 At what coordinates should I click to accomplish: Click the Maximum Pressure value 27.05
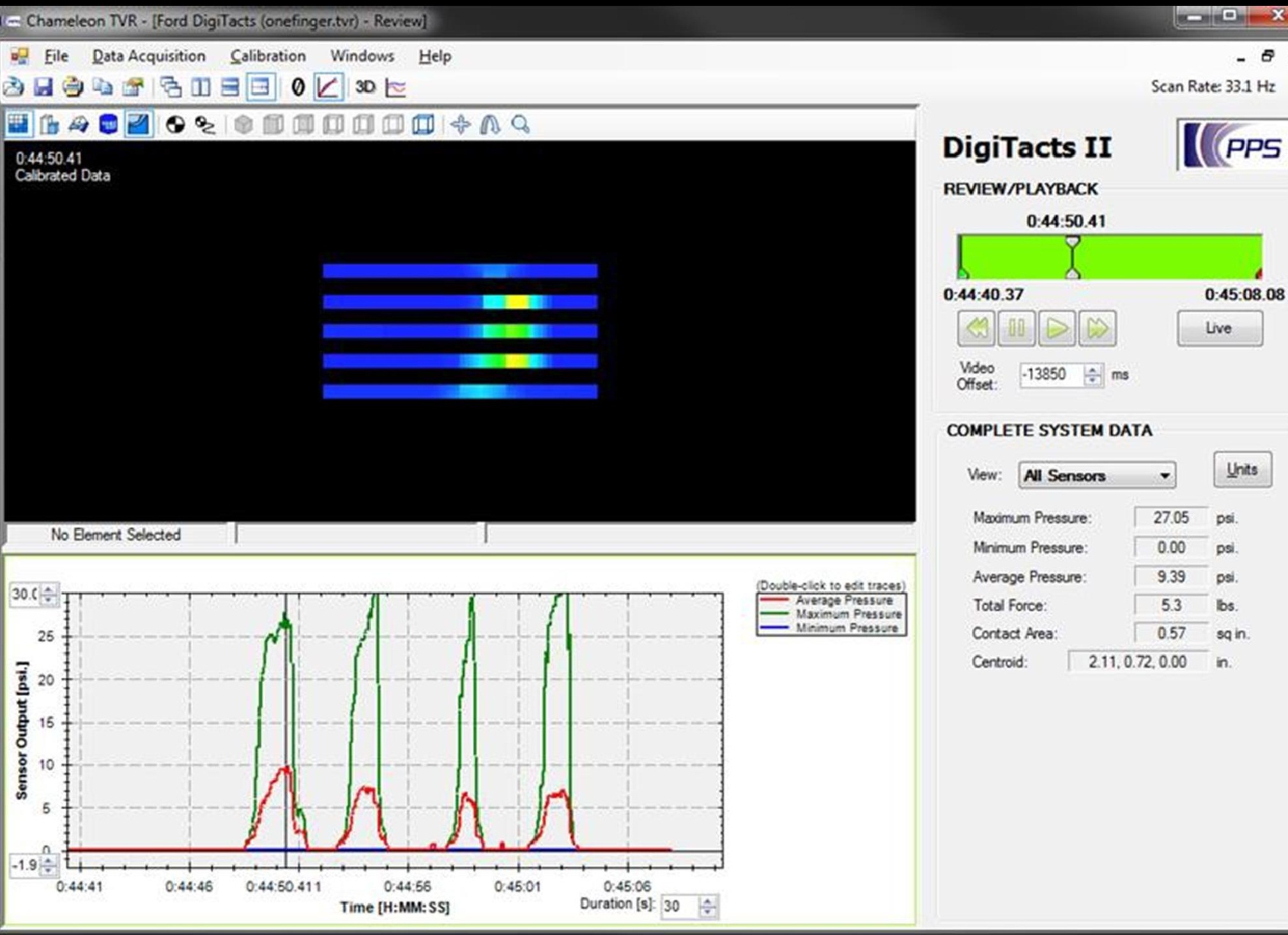pyautogui.click(x=1171, y=517)
